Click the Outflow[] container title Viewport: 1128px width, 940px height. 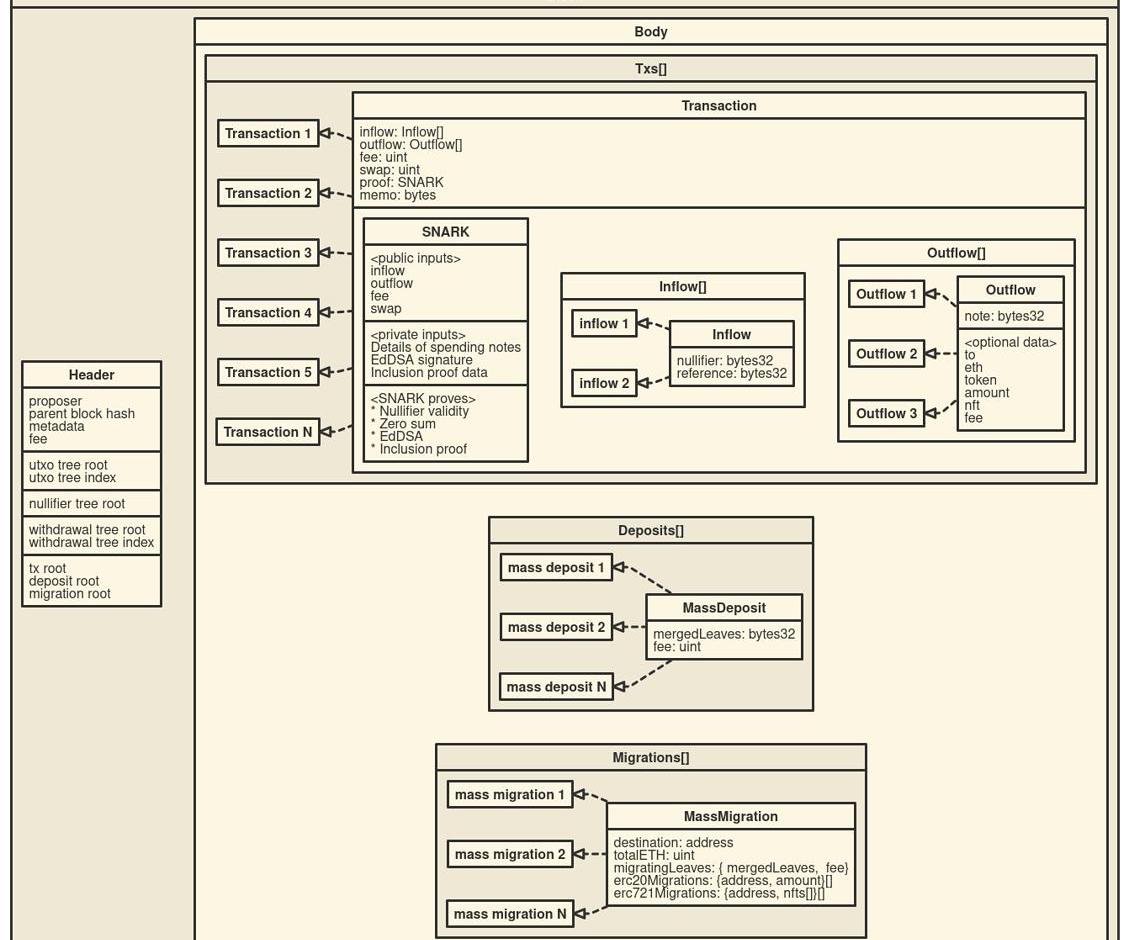956,252
